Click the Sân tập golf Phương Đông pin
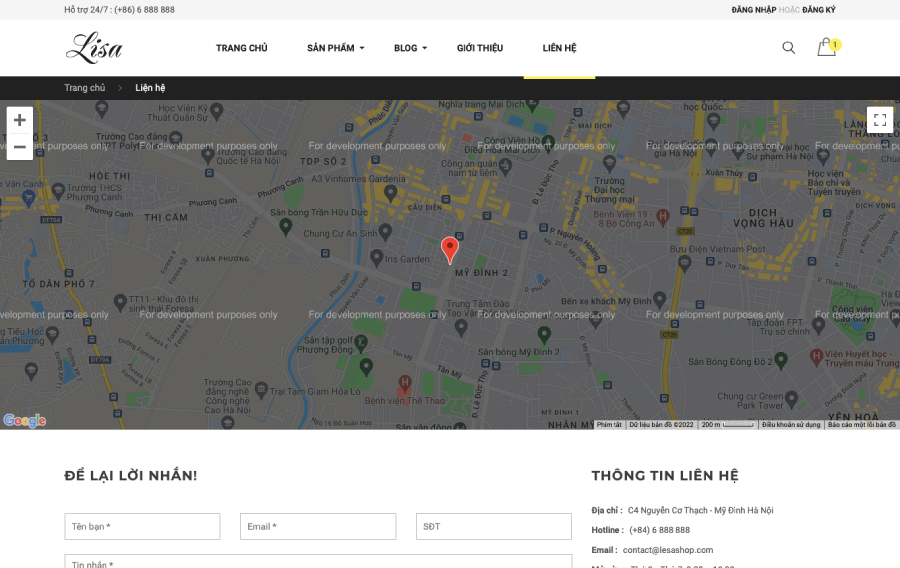900x568 pixels. 360,343
